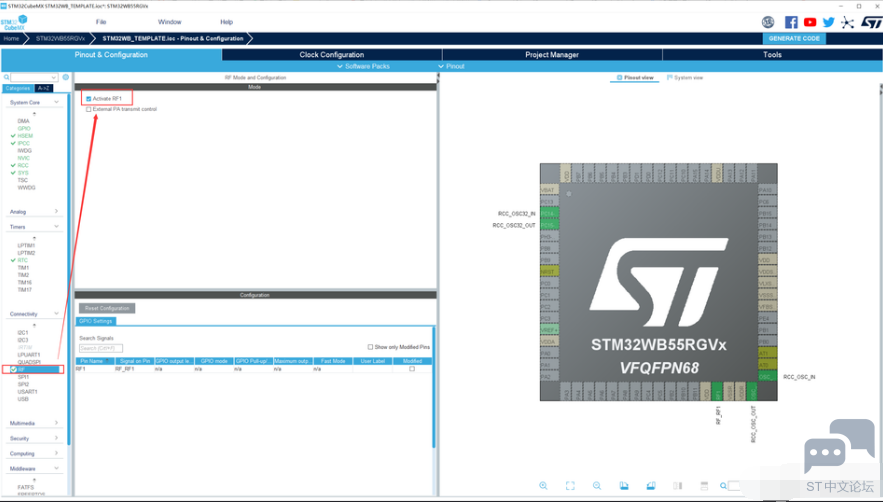Go to Home breadcrumb
This screenshot has height=502, width=883.
click(11, 38)
